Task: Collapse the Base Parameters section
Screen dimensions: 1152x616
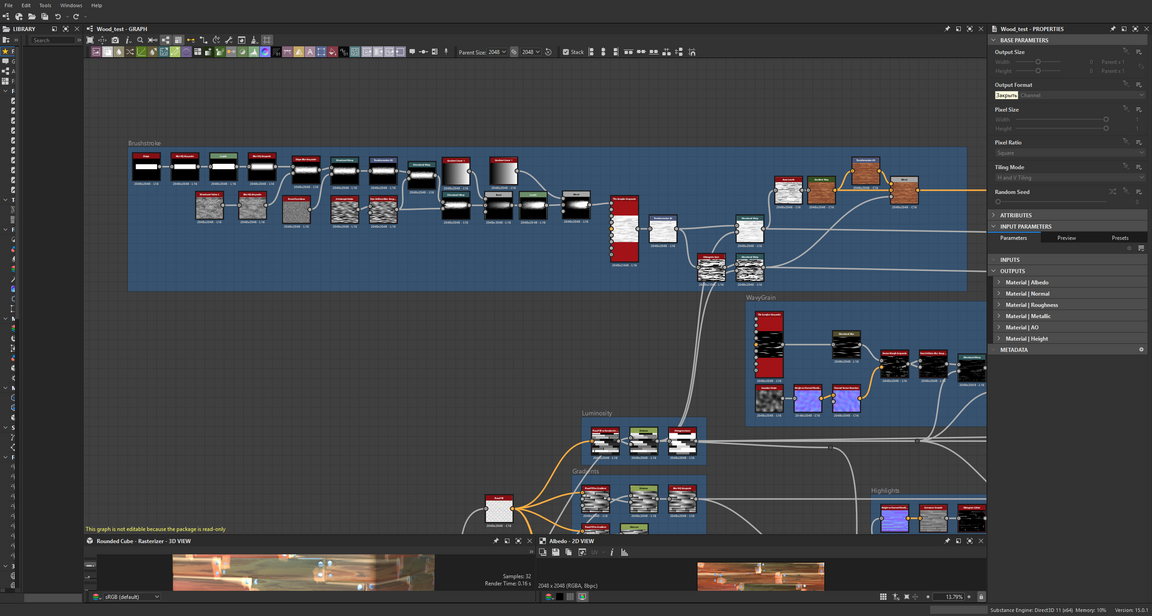Action: (x=994, y=40)
